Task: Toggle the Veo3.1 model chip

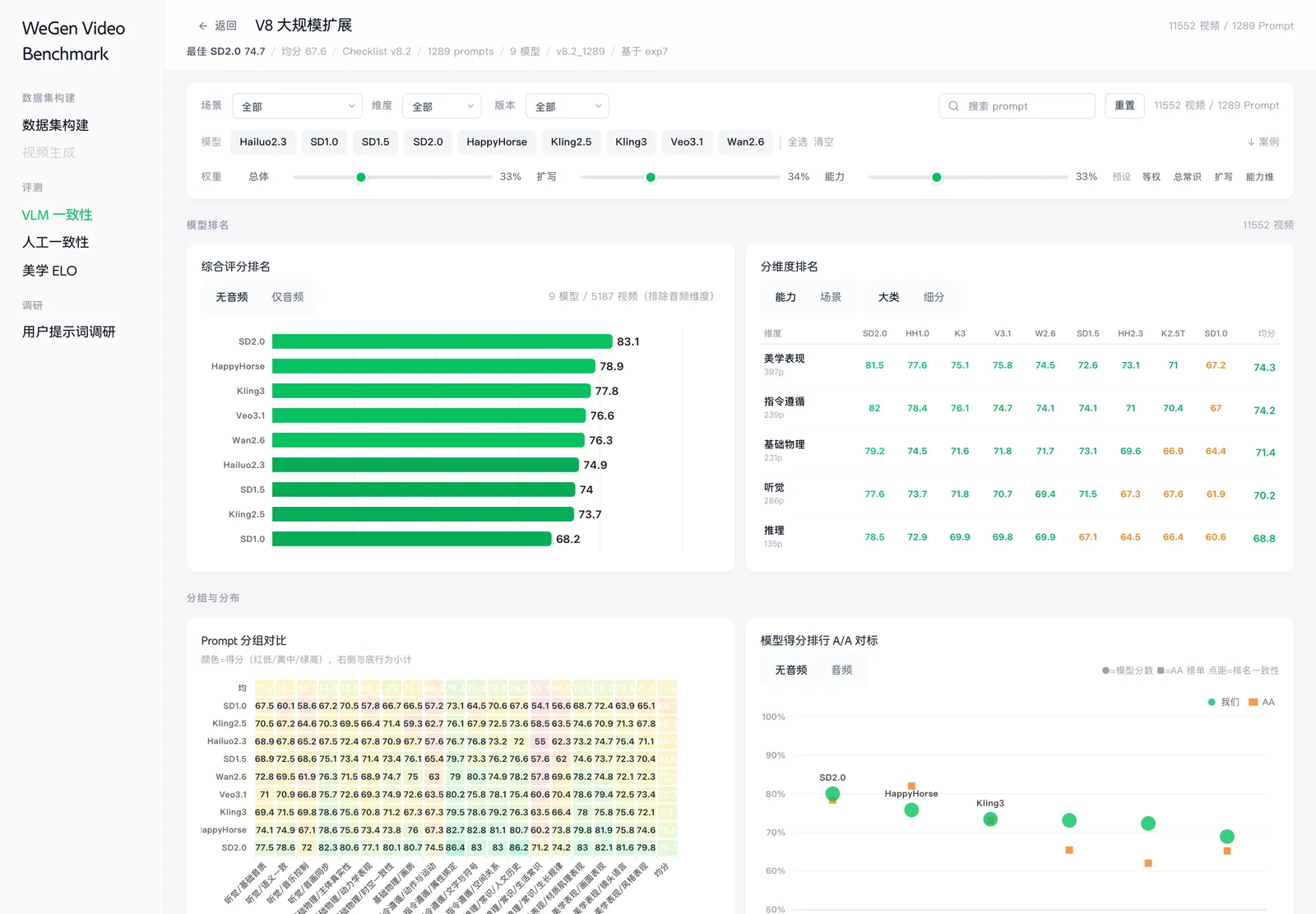Action: click(x=687, y=142)
